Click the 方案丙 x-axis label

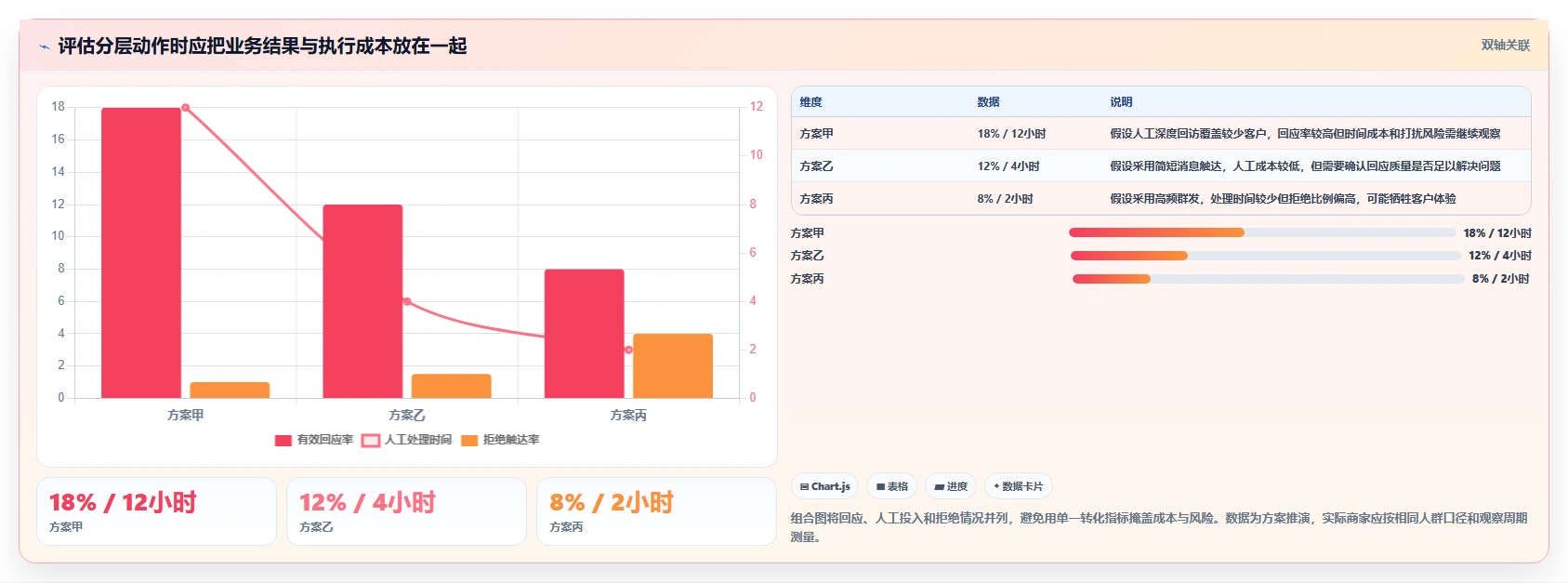[x=628, y=415]
